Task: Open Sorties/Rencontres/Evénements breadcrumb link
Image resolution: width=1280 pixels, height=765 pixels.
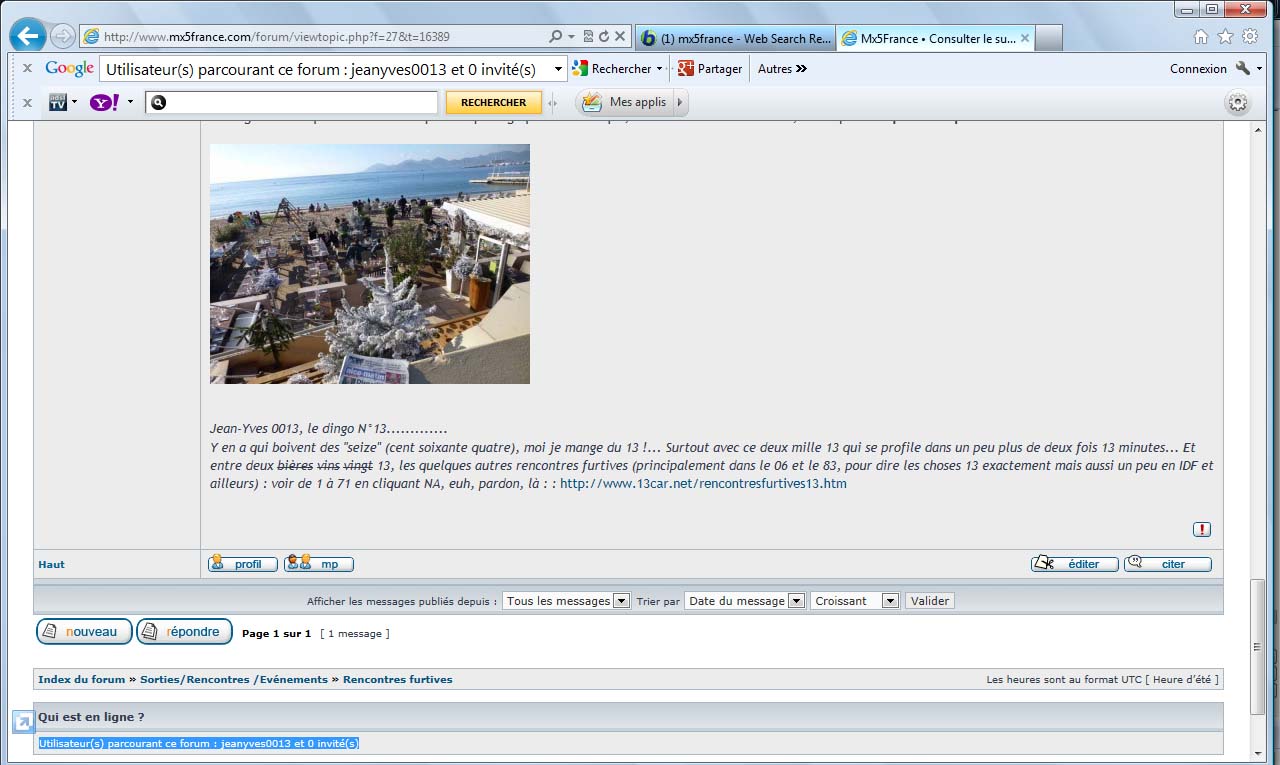Action: pyautogui.click(x=234, y=679)
